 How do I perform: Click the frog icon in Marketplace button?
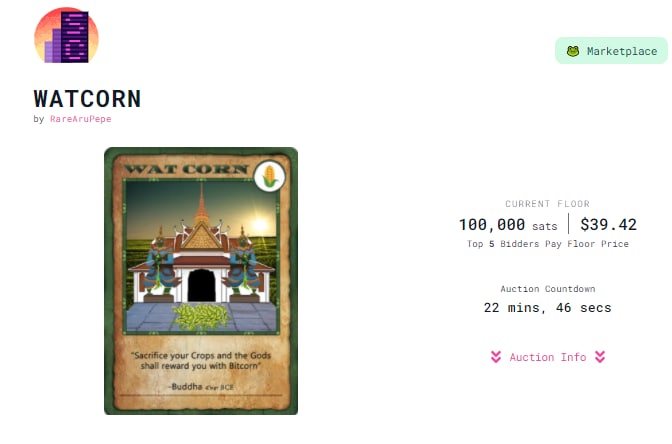[573, 51]
